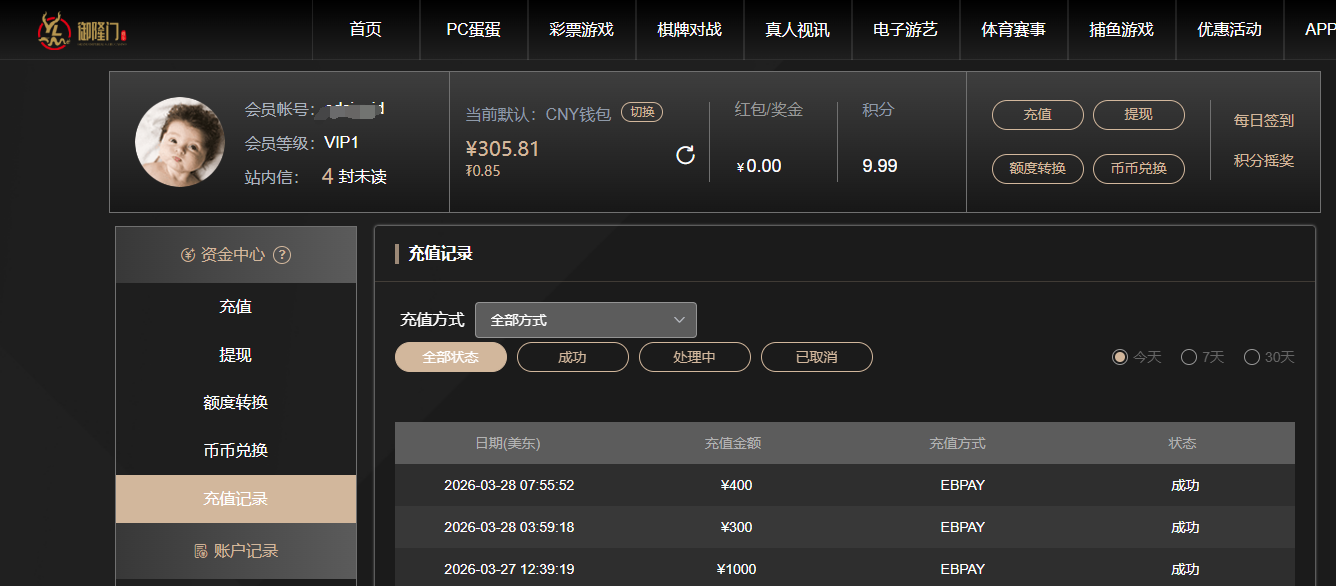The image size is (1336, 586).
Task: Open 积分摇奖 points lottery link
Action: pyautogui.click(x=1264, y=158)
